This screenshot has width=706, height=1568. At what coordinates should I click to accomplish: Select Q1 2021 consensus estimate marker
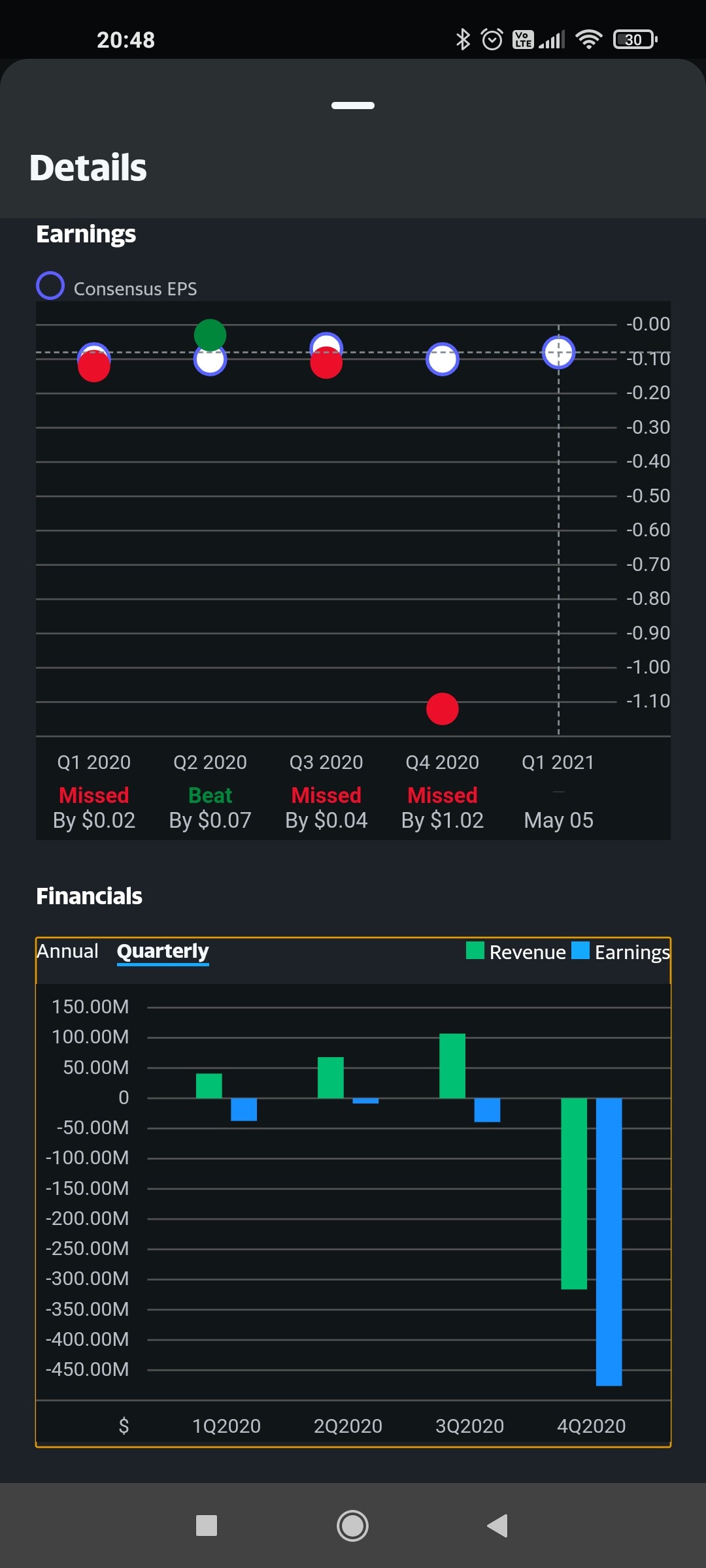click(558, 352)
